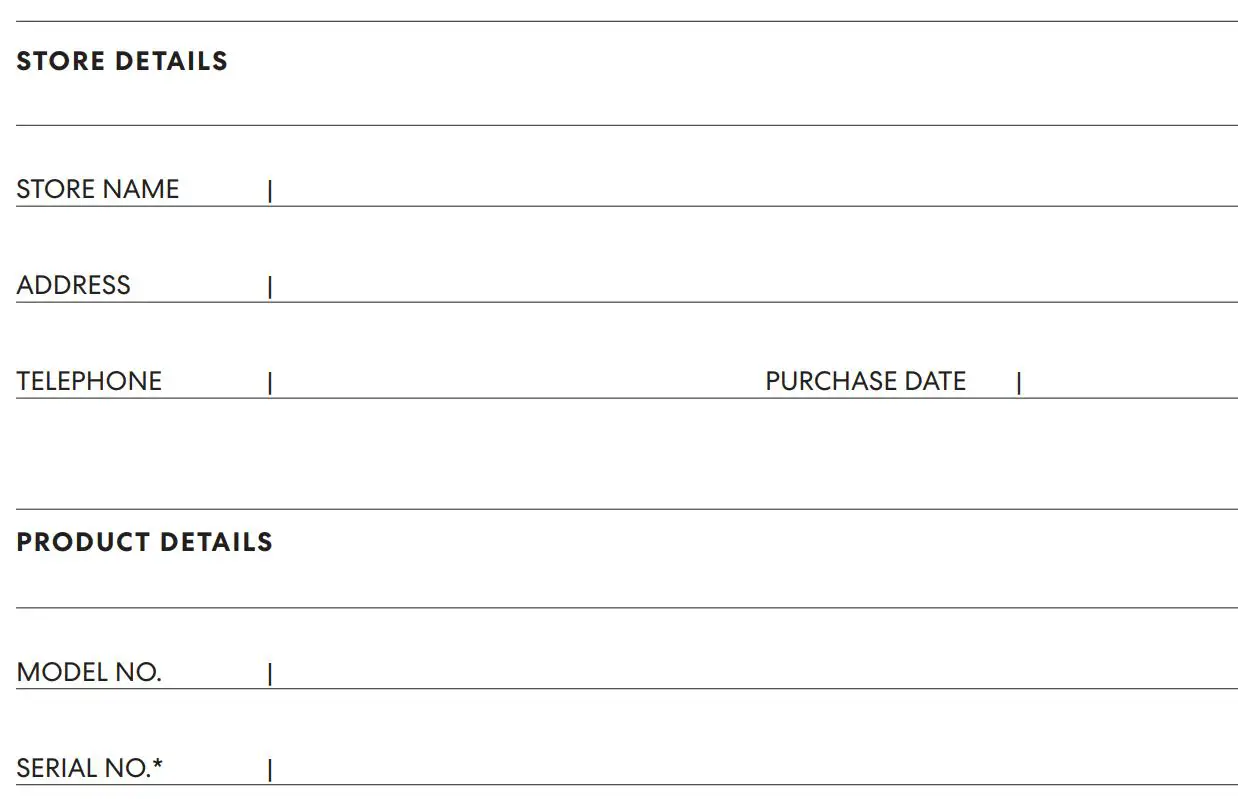The height and width of the screenshot is (799, 1238).
Task: Click the SERIAL NO.* label text
Action: point(90,769)
